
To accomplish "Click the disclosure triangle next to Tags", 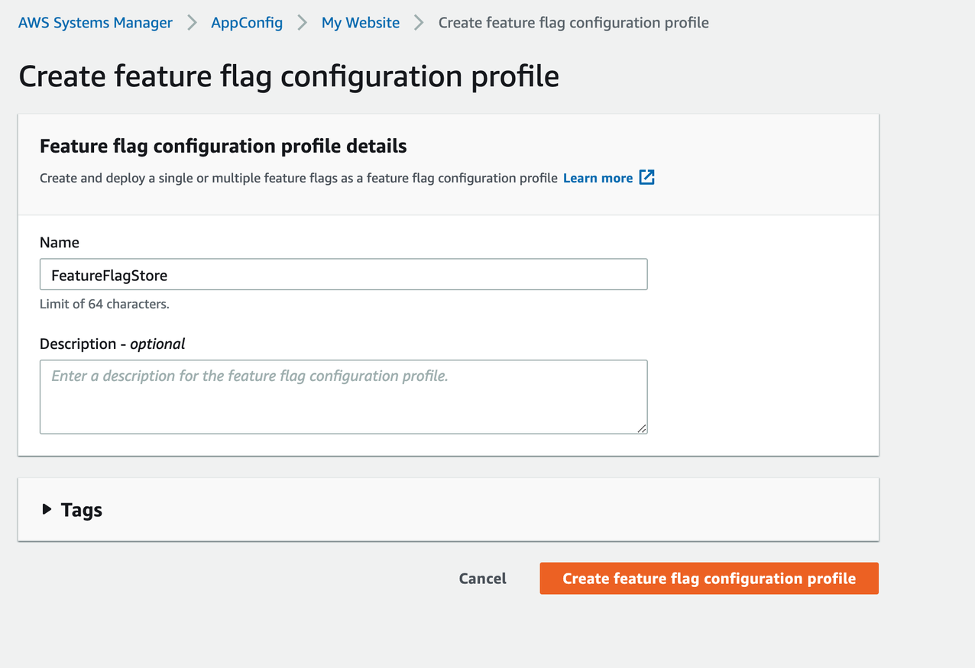I will click(48, 509).
